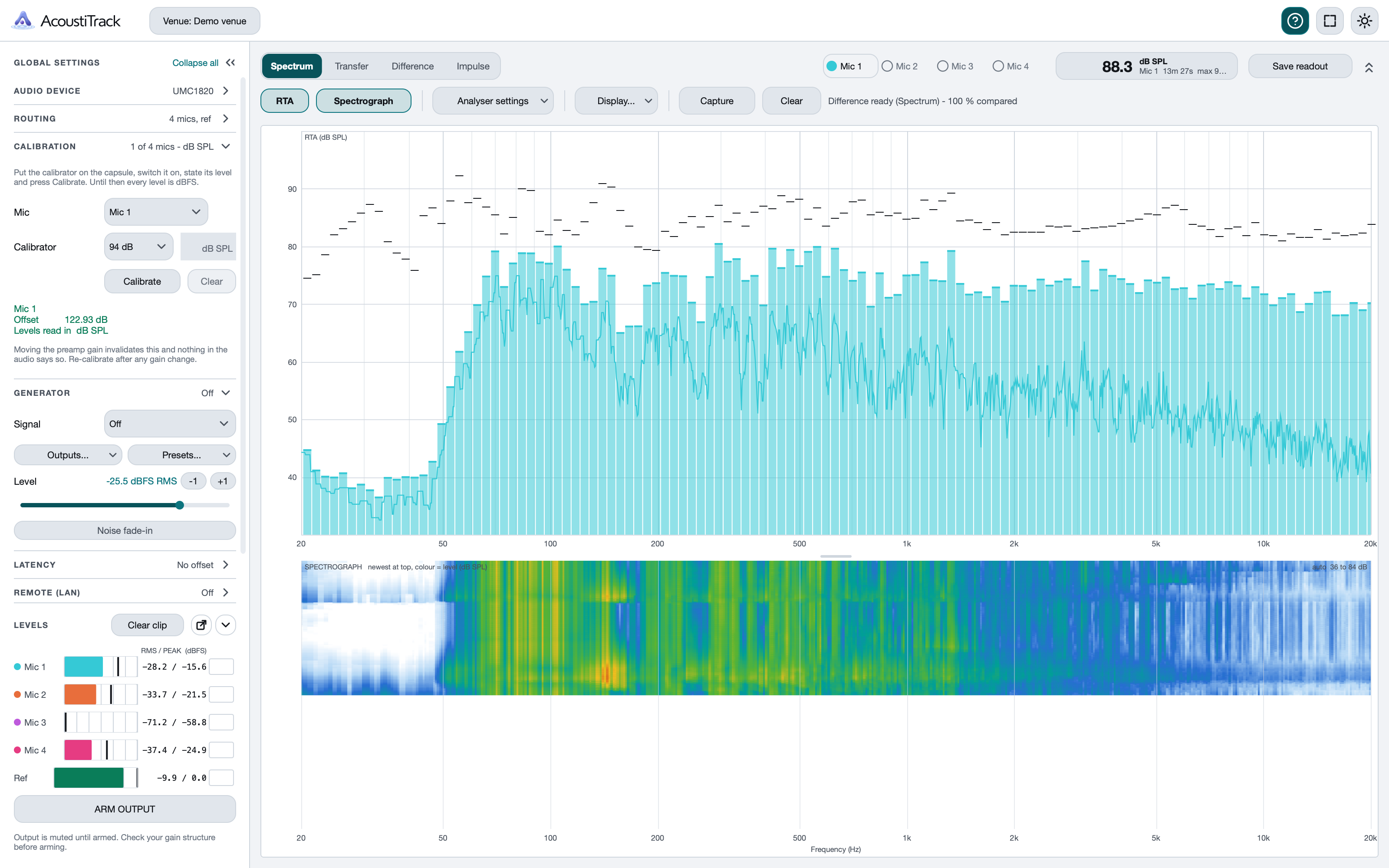Screen dimensions: 1389x868
Task: Click the generator Level slider handle
Action: pyautogui.click(x=180, y=505)
